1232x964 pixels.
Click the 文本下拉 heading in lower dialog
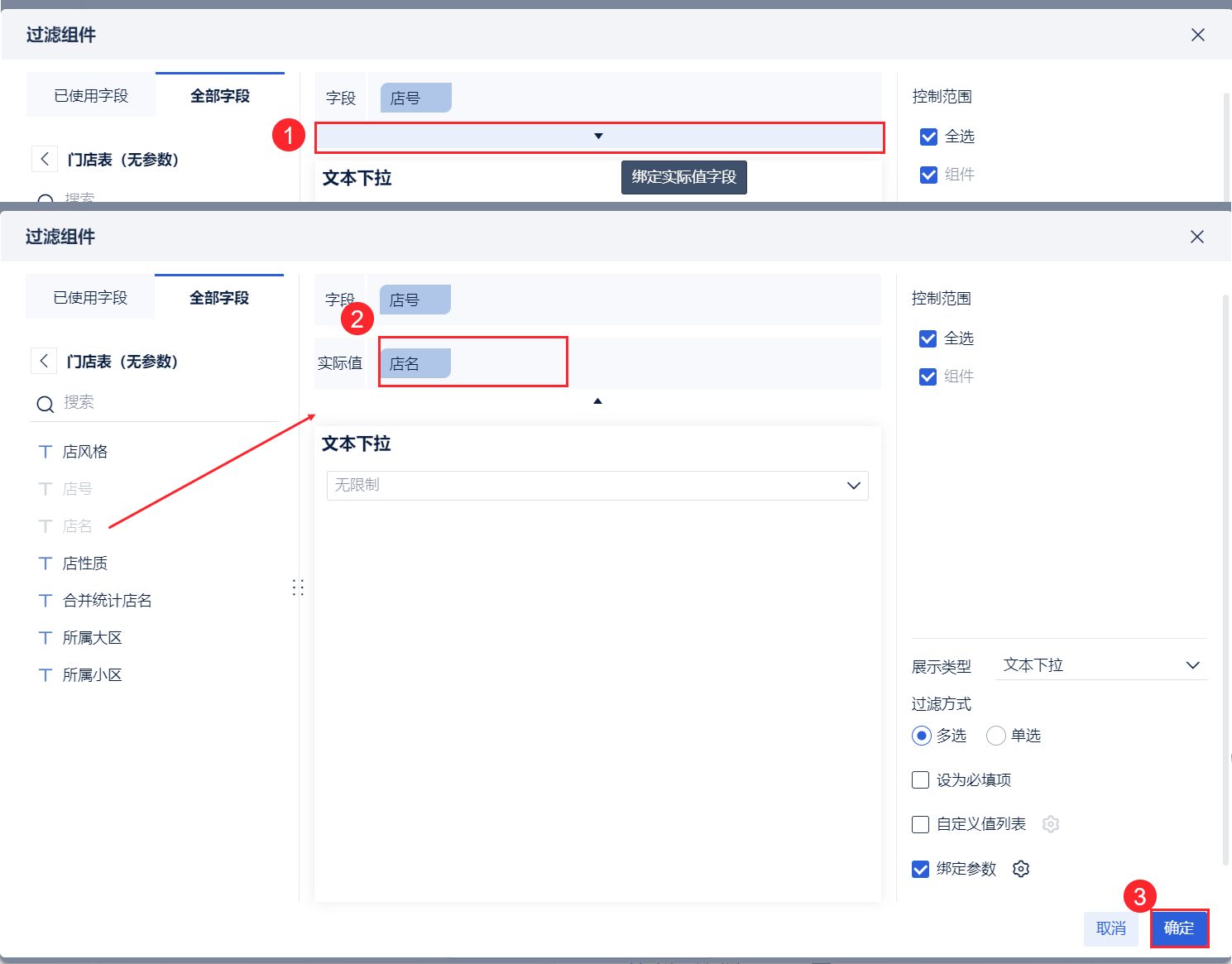[356, 444]
